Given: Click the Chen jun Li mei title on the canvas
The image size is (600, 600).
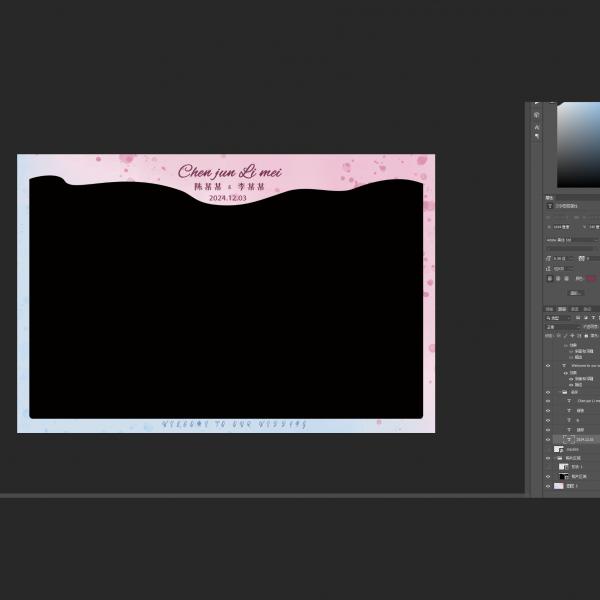Looking at the screenshot, I should tap(229, 172).
